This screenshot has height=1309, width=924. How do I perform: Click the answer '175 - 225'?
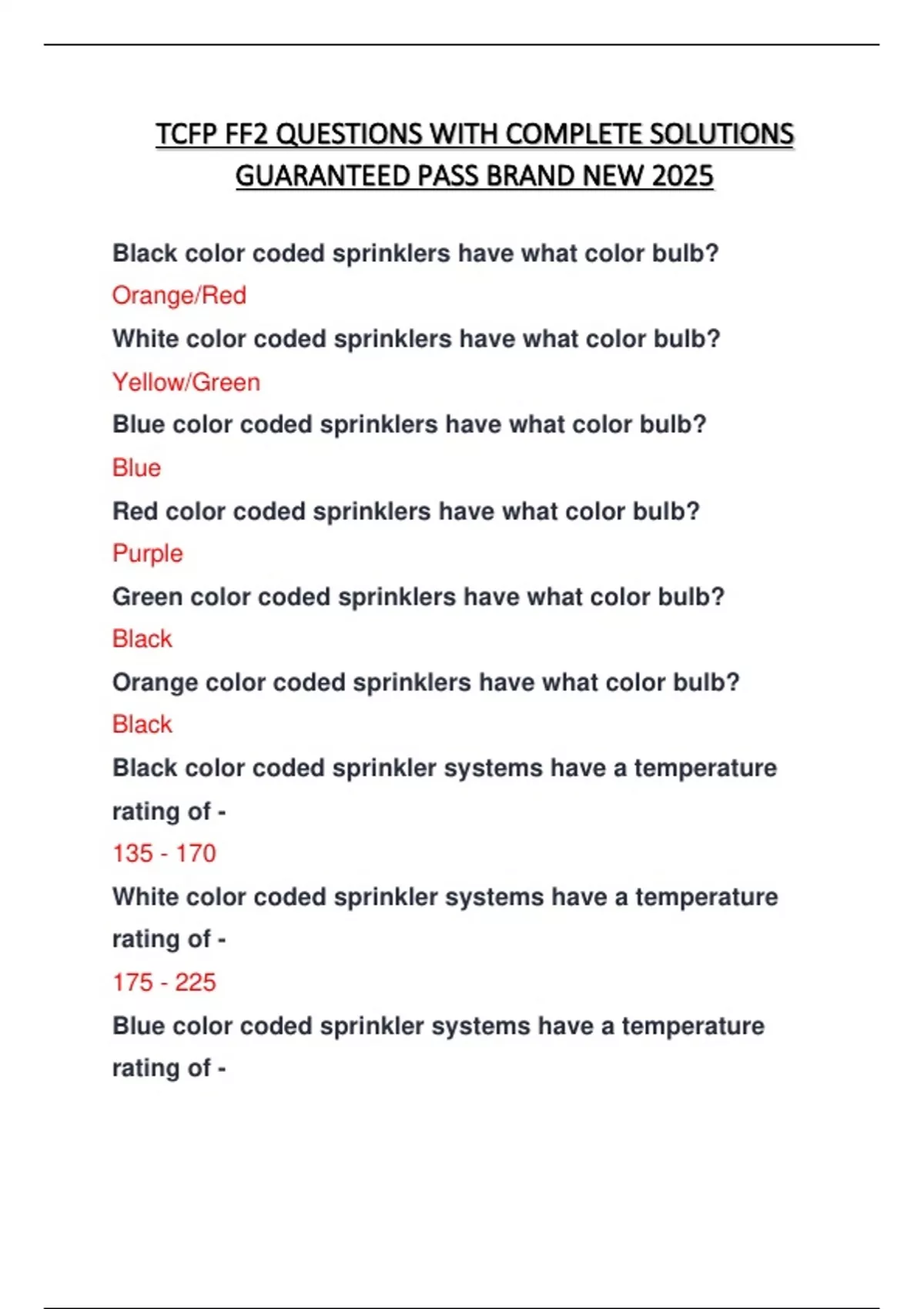[x=164, y=983]
